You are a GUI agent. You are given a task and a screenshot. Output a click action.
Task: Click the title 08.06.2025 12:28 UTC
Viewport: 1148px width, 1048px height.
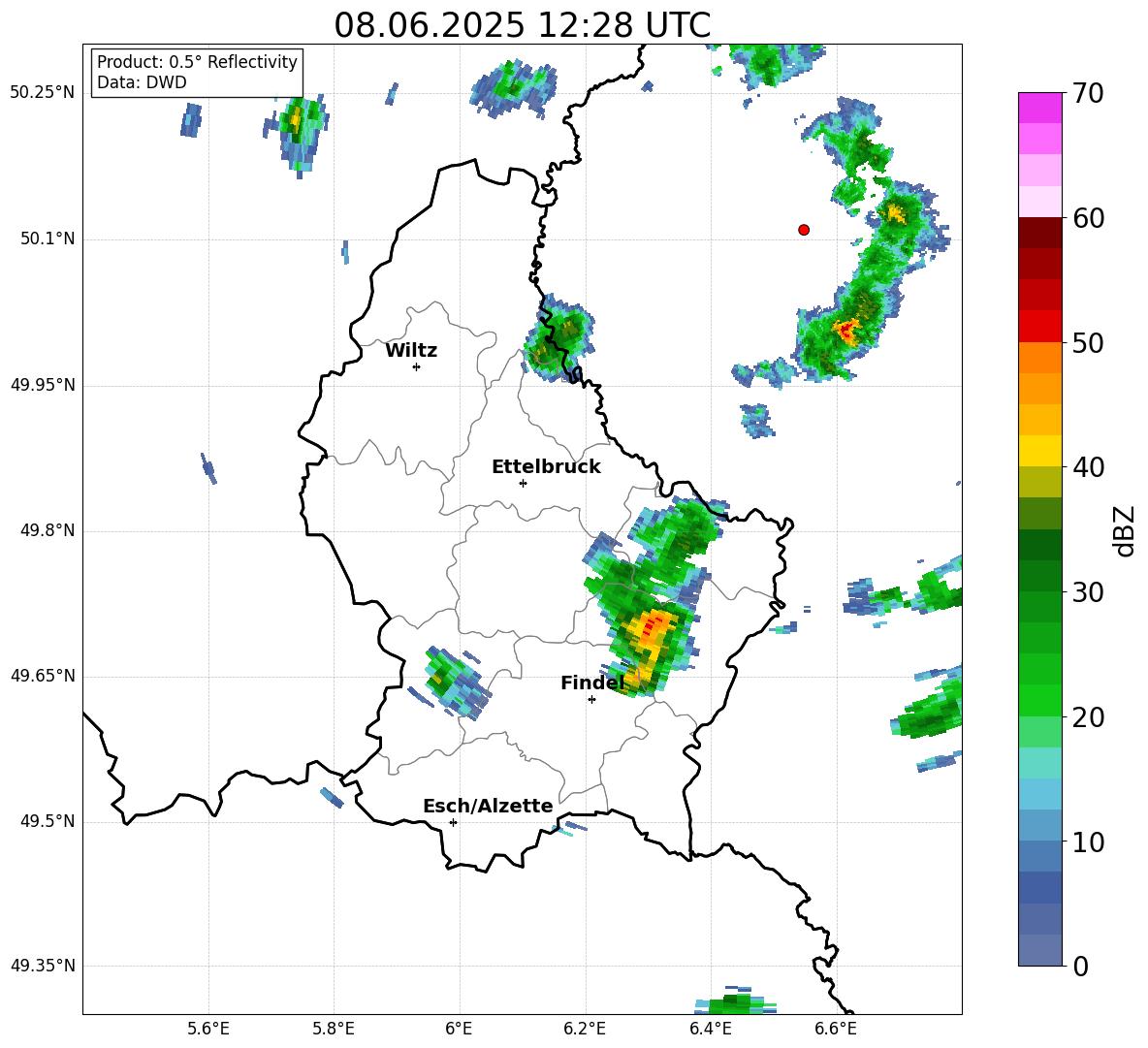[522, 25]
